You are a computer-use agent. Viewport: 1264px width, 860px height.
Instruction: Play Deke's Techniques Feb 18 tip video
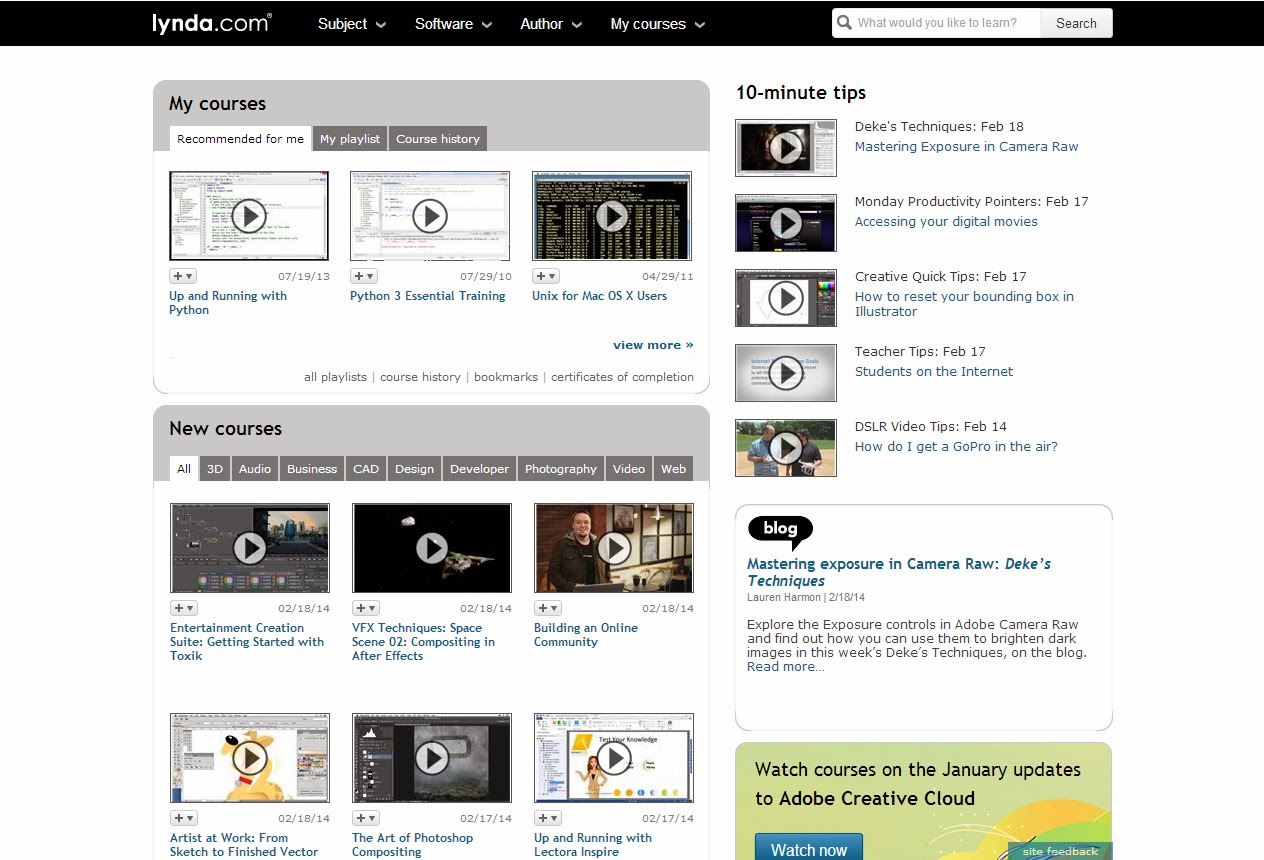[x=786, y=148]
